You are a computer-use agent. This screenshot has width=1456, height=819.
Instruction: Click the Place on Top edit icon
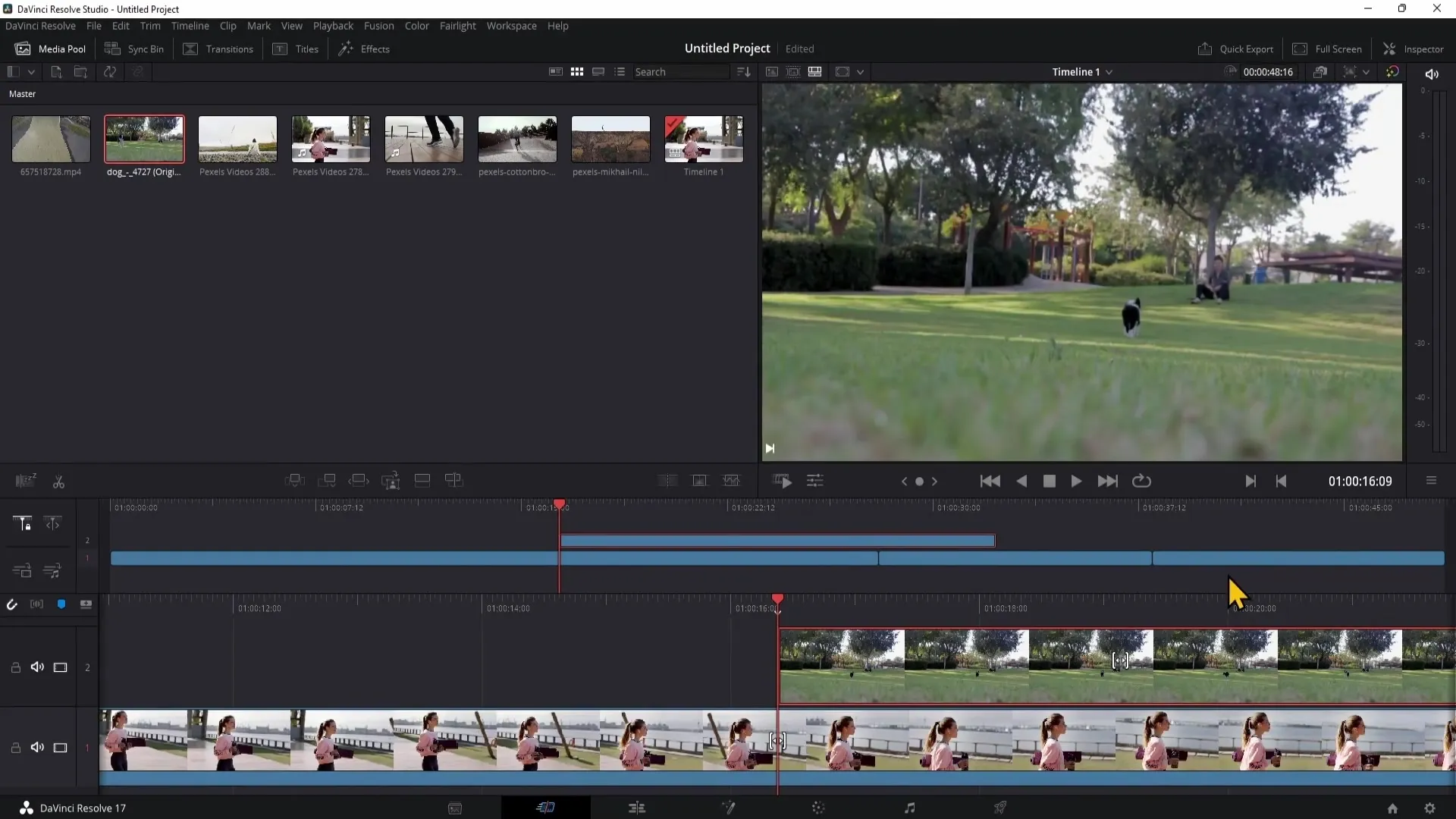pos(422,481)
